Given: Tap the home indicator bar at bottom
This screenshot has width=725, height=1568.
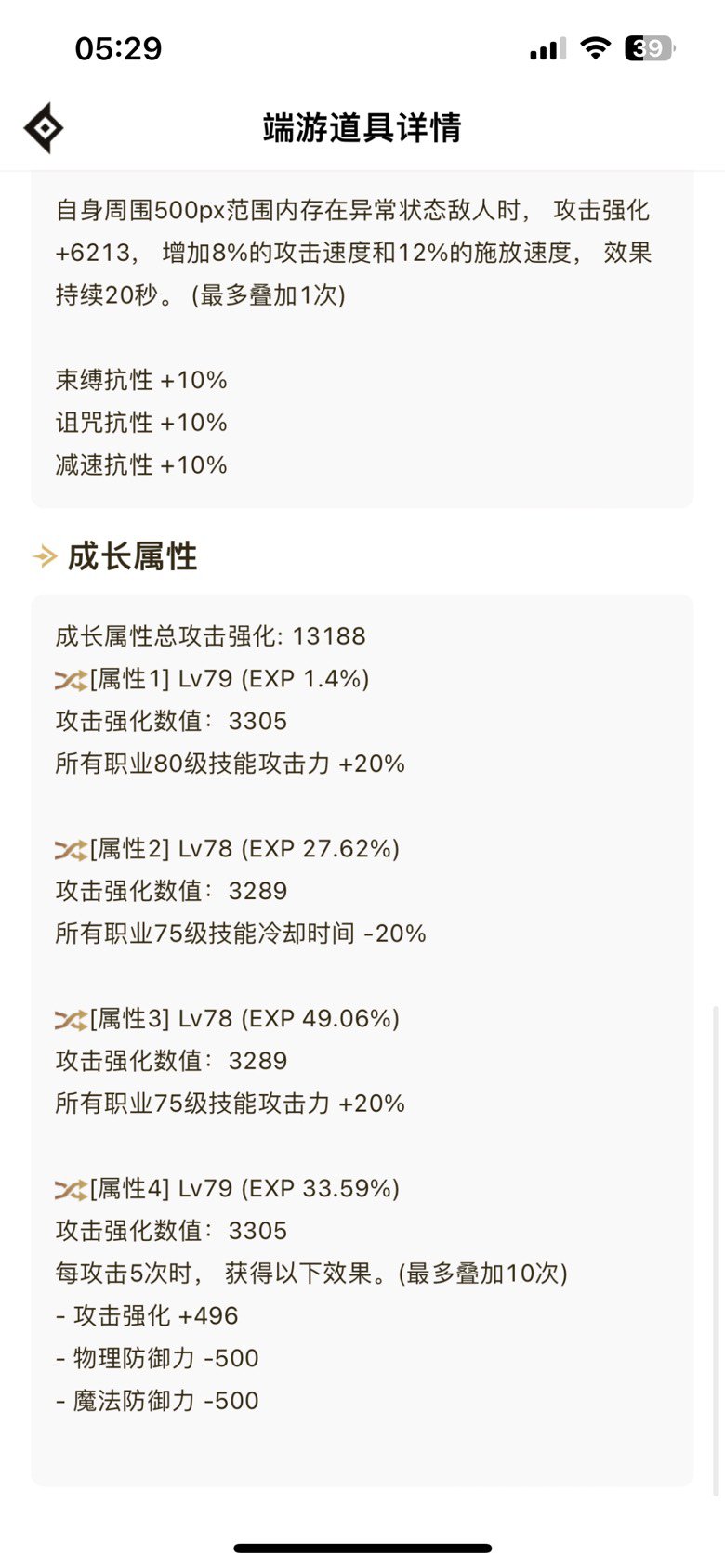Looking at the screenshot, I should point(362,1548).
